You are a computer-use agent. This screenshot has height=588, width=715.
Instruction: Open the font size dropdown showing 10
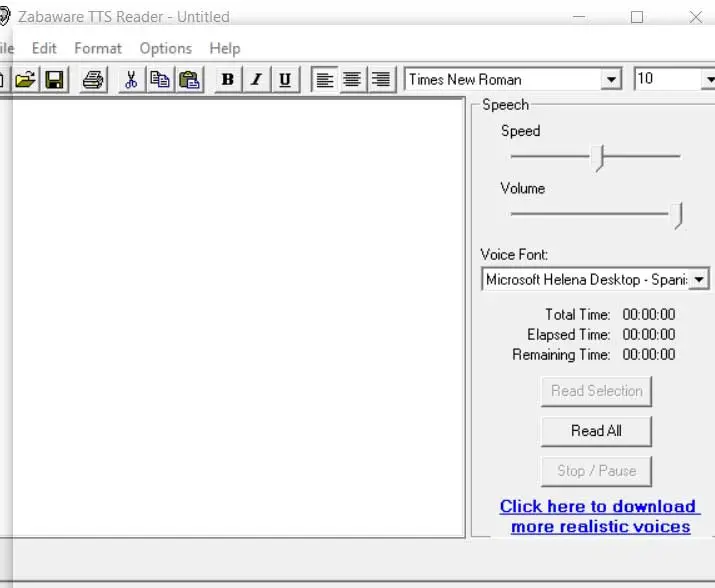coord(709,80)
